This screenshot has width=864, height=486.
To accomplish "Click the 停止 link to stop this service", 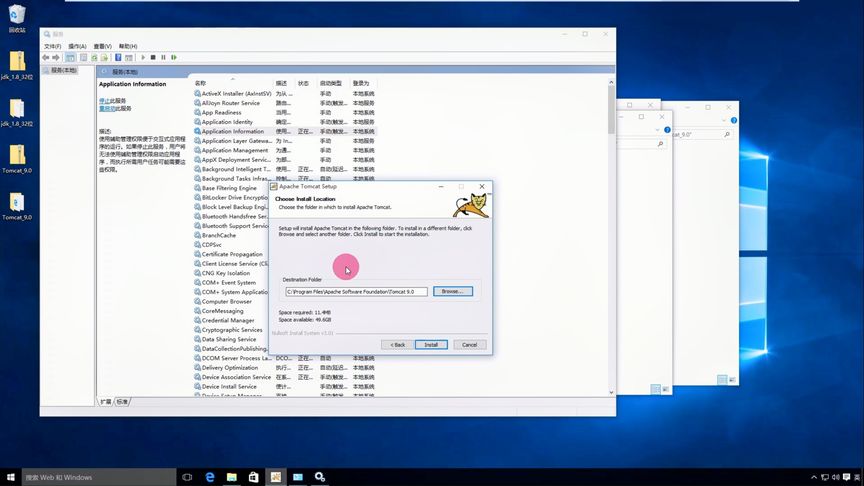I will coord(104,101).
